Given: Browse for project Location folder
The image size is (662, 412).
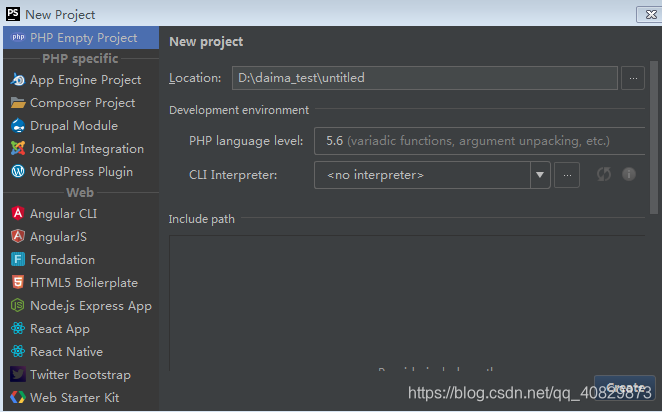Looking at the screenshot, I should 633,78.
